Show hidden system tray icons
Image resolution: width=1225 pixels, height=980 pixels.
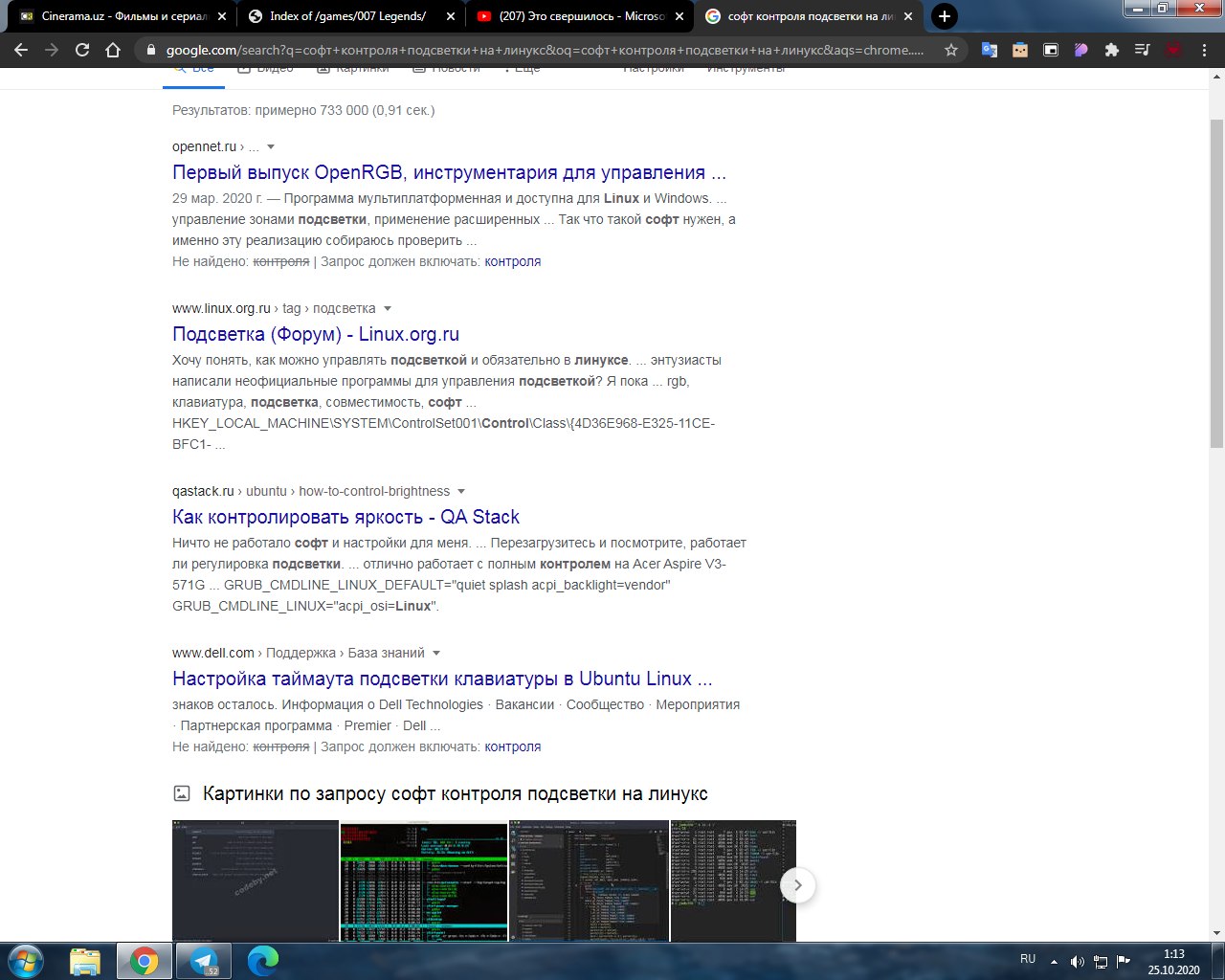pos(1055,961)
